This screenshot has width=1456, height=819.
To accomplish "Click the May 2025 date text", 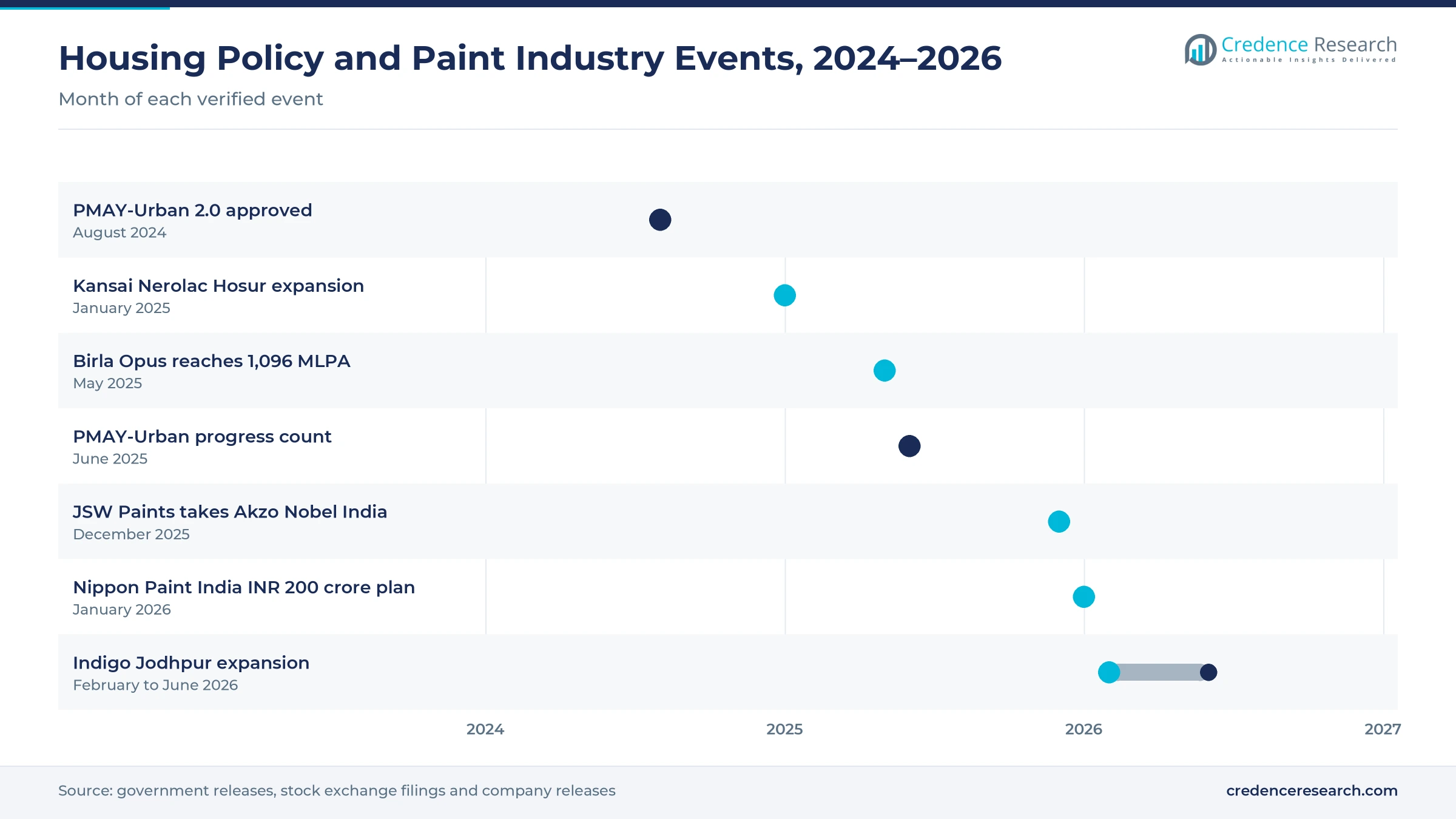I will tap(107, 383).
